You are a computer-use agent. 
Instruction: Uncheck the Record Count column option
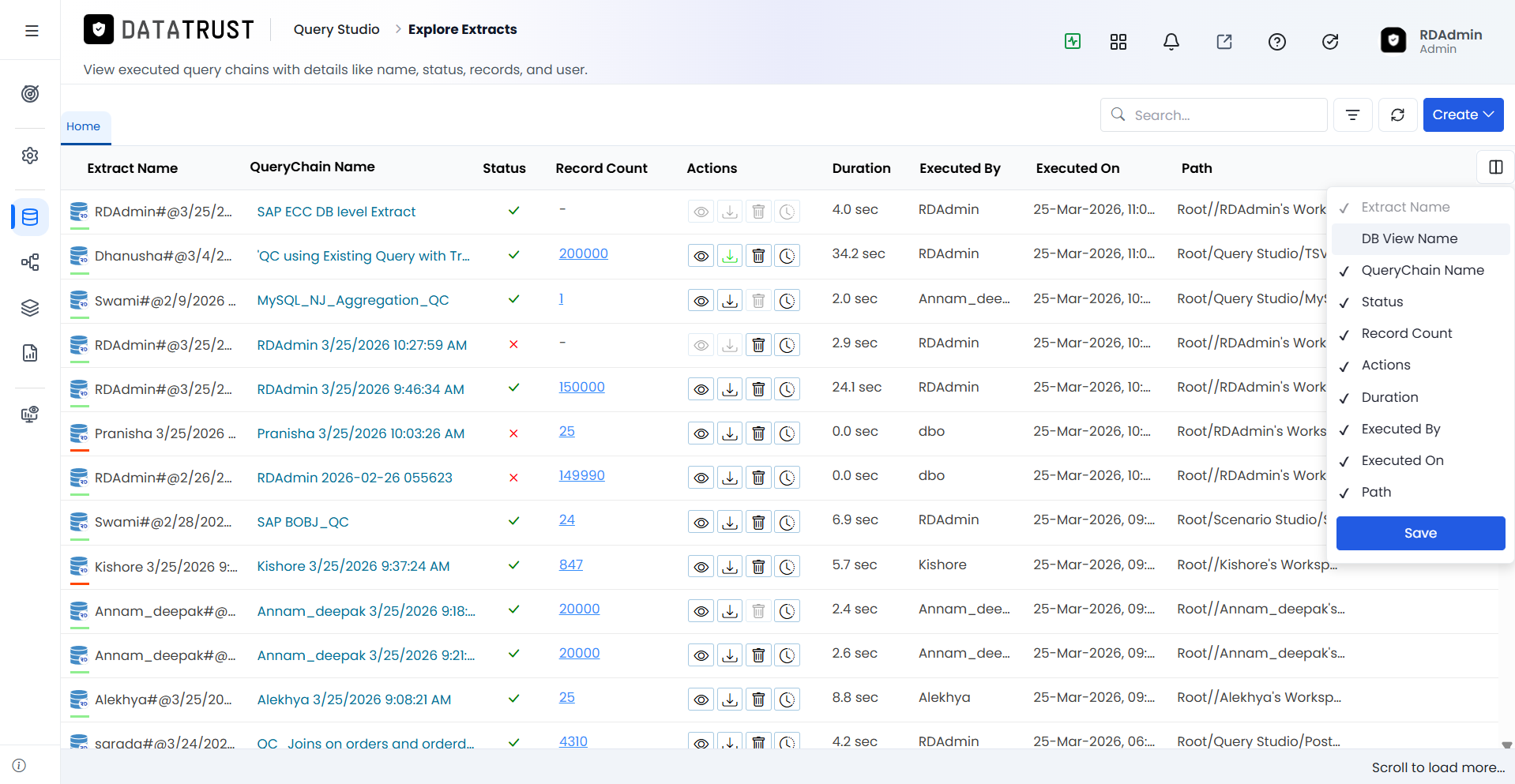coord(1420,333)
